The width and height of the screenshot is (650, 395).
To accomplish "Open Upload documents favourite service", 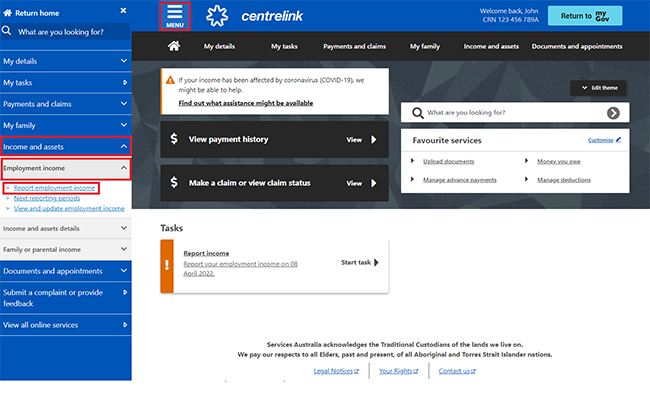I will 448,161.
